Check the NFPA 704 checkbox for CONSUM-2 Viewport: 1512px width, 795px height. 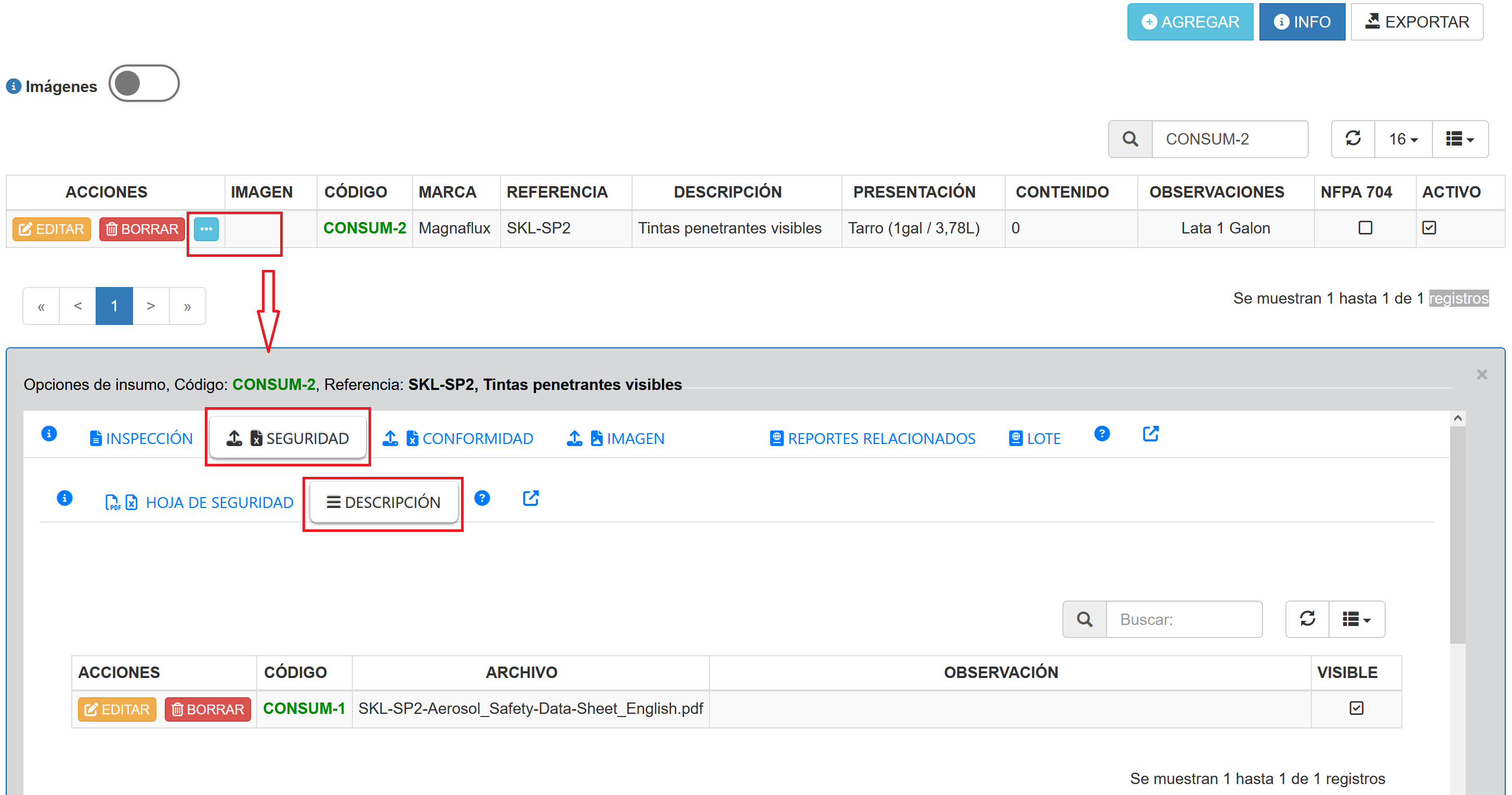tap(1365, 228)
